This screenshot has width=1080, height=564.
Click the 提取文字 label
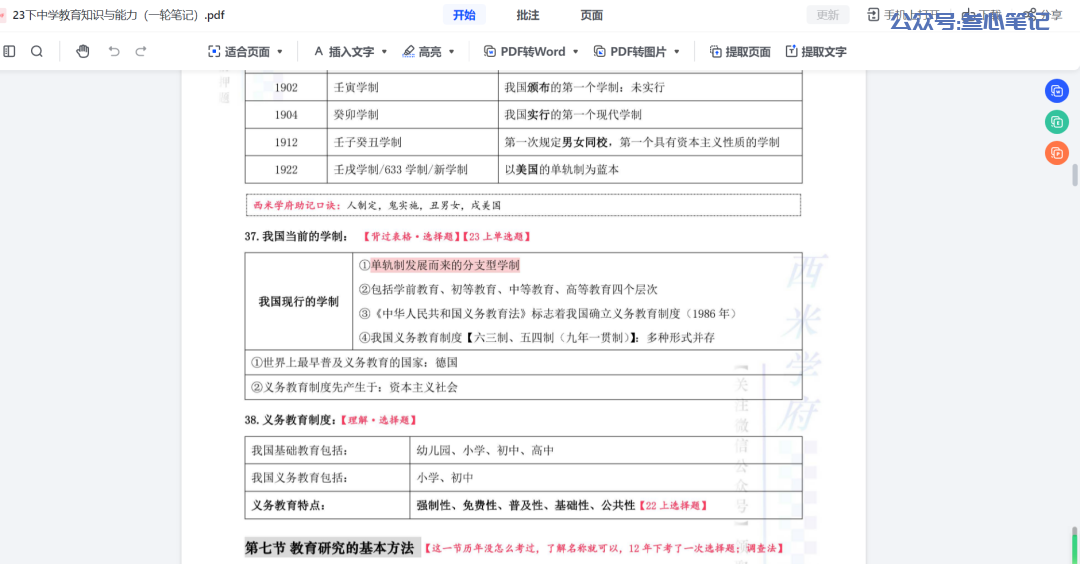(824, 52)
